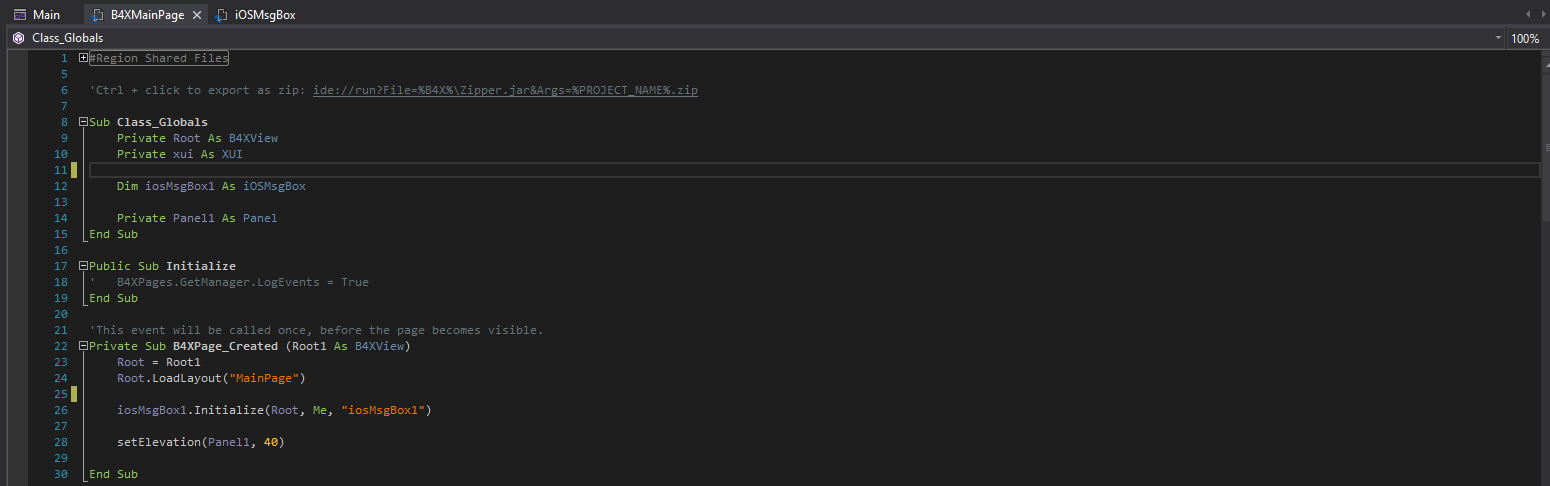1550x486 pixels.
Task: Open the Zipper.jar export link
Action: [505, 90]
